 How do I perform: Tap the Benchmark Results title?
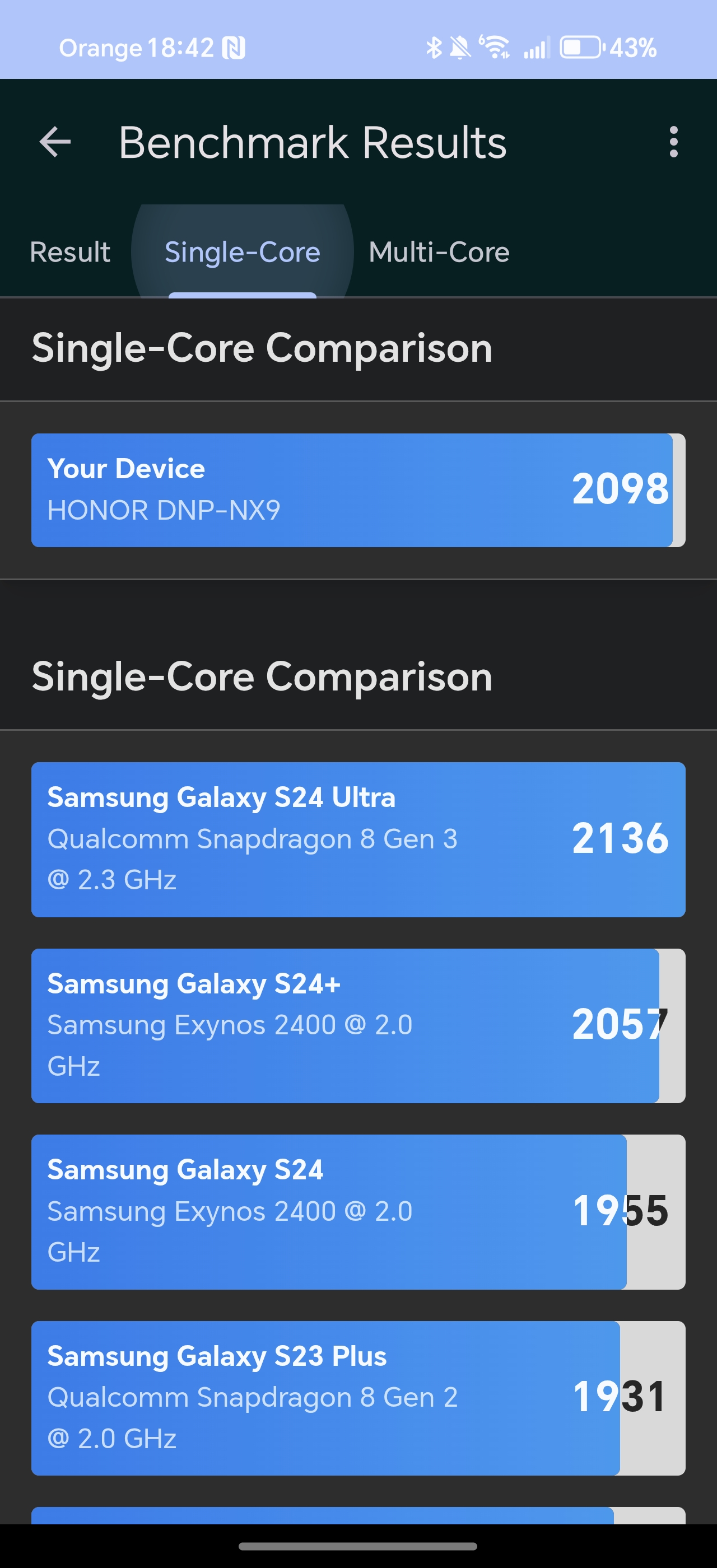pos(312,142)
